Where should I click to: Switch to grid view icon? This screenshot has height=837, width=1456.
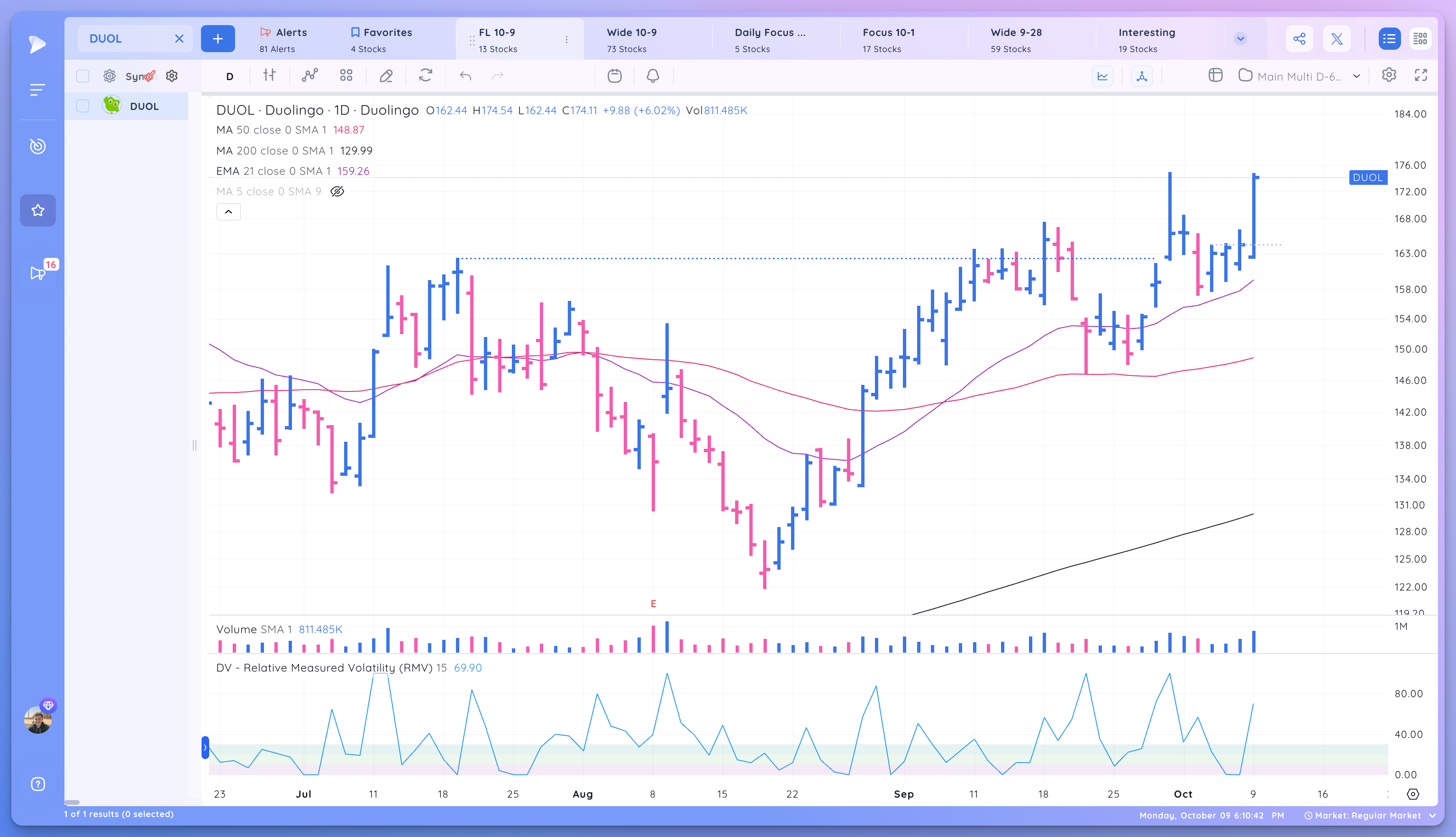click(x=1420, y=38)
